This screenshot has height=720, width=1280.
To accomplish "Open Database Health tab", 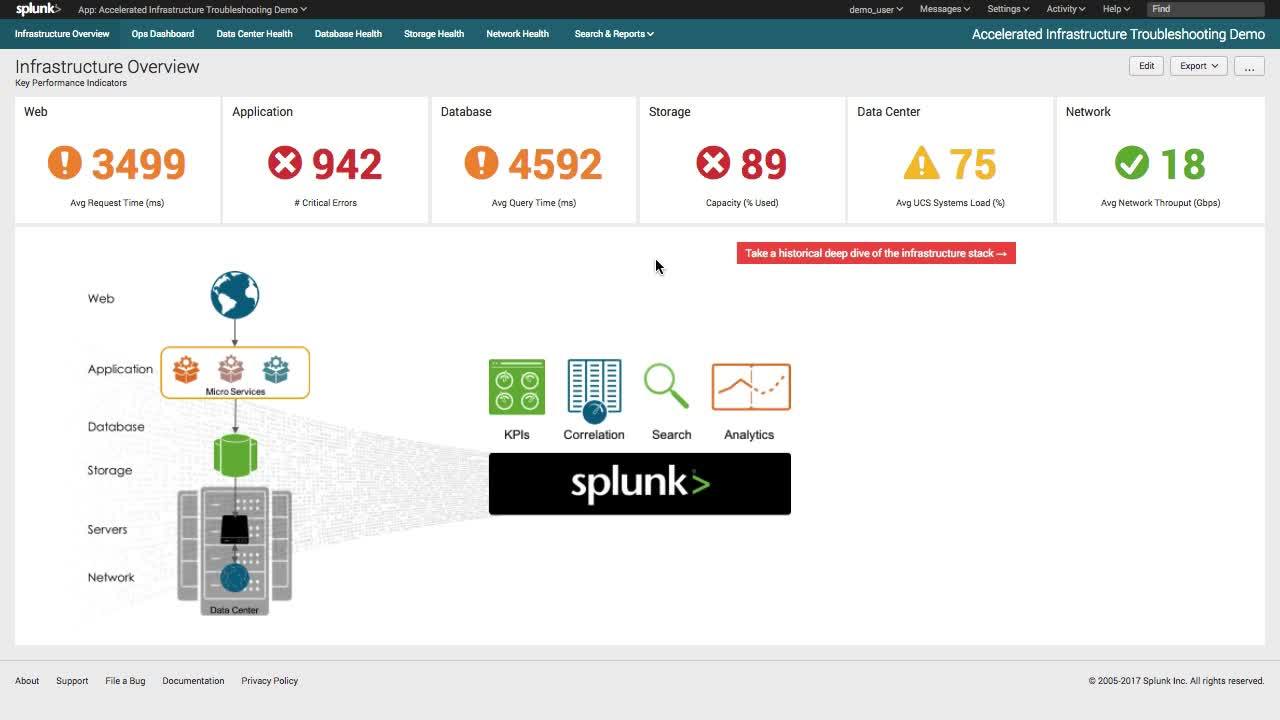I will (348, 34).
